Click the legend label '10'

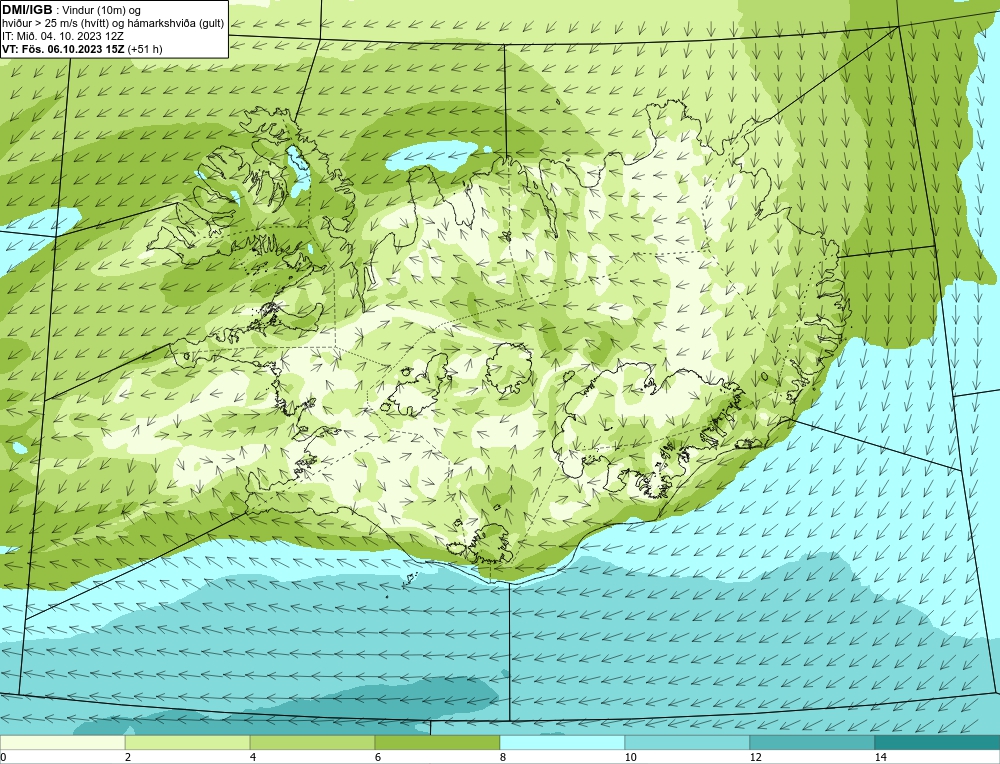[x=631, y=757]
